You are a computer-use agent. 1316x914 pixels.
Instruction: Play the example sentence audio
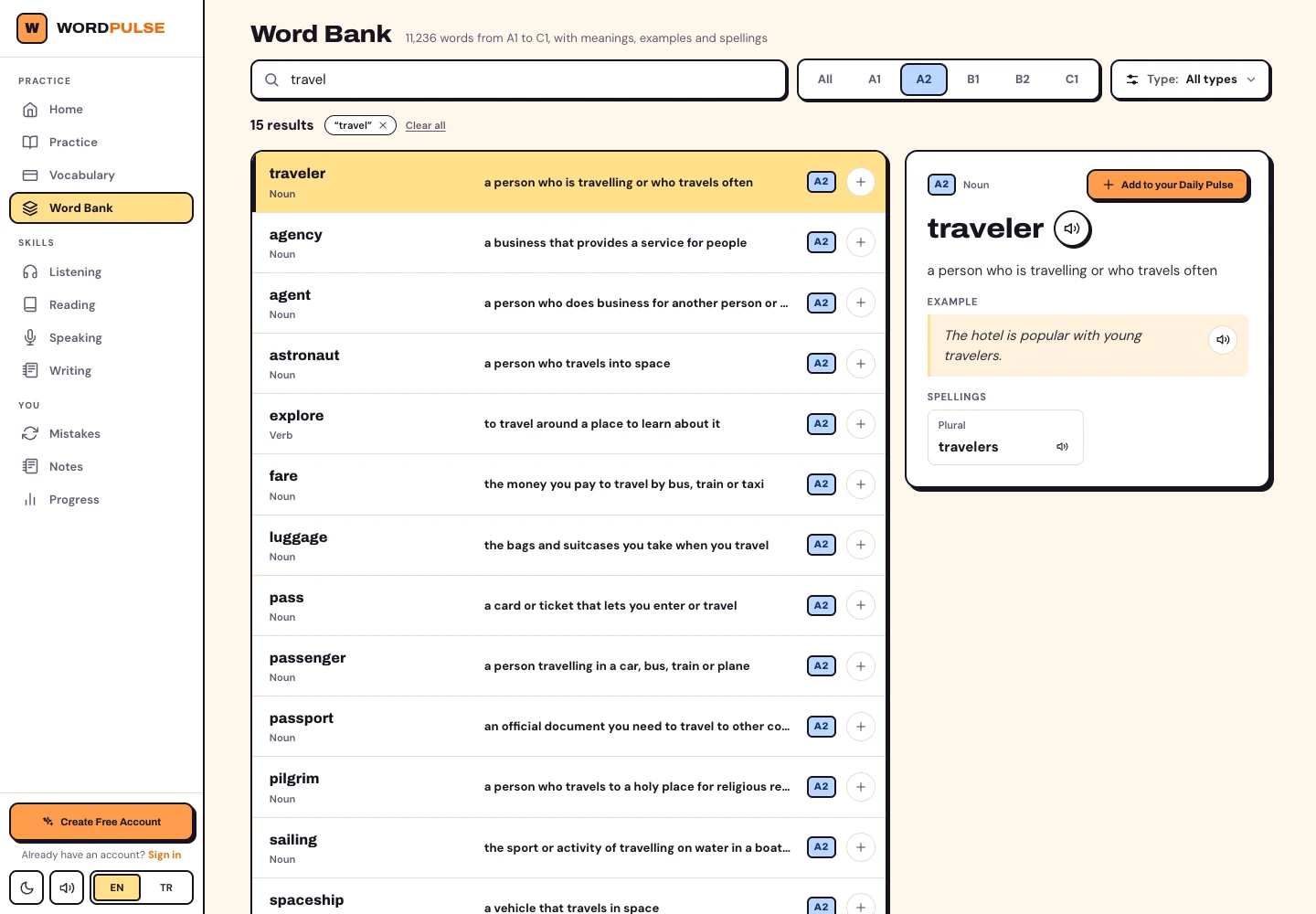point(1223,340)
